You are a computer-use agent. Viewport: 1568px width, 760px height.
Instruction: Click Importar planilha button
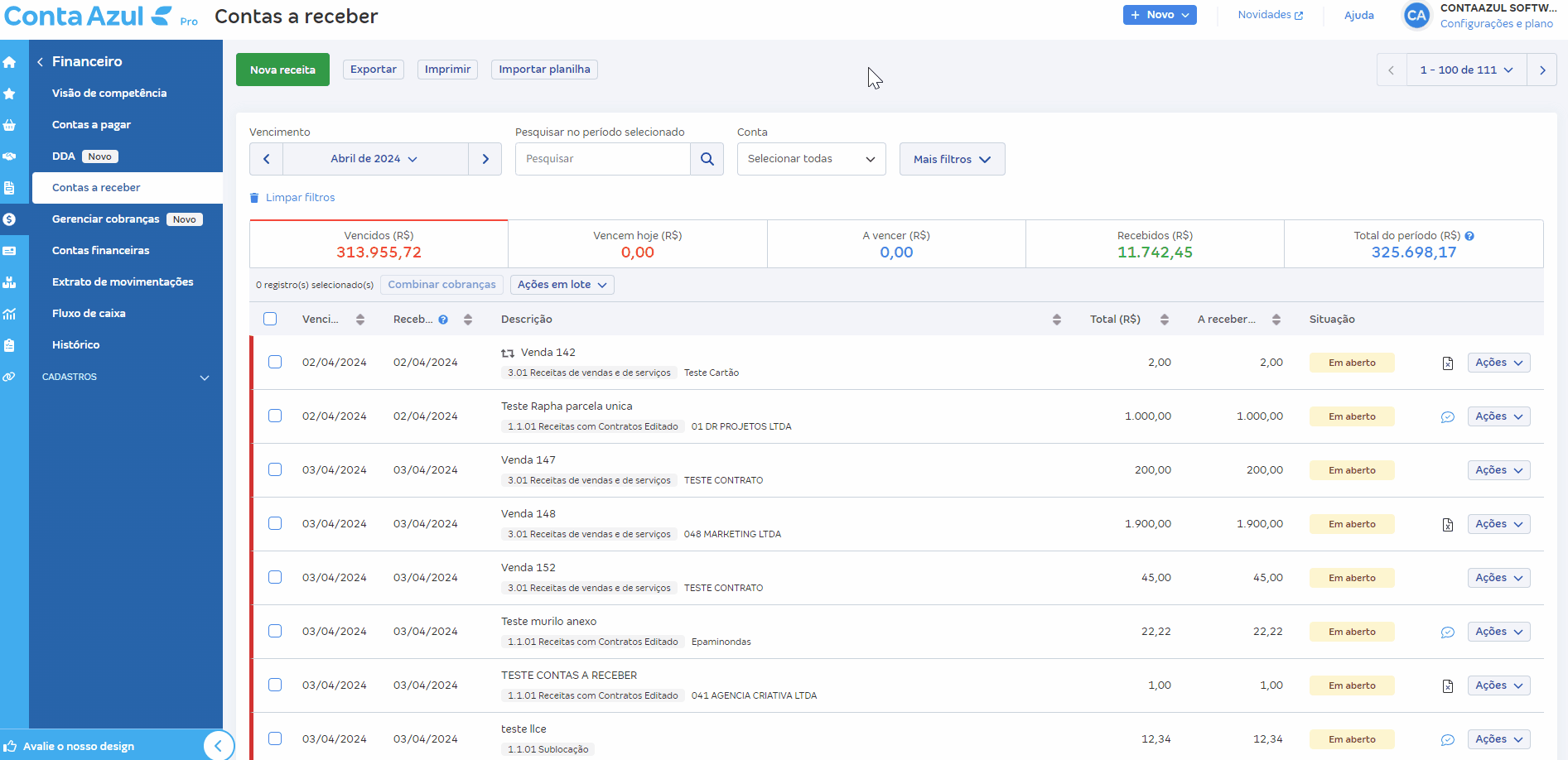tap(544, 70)
